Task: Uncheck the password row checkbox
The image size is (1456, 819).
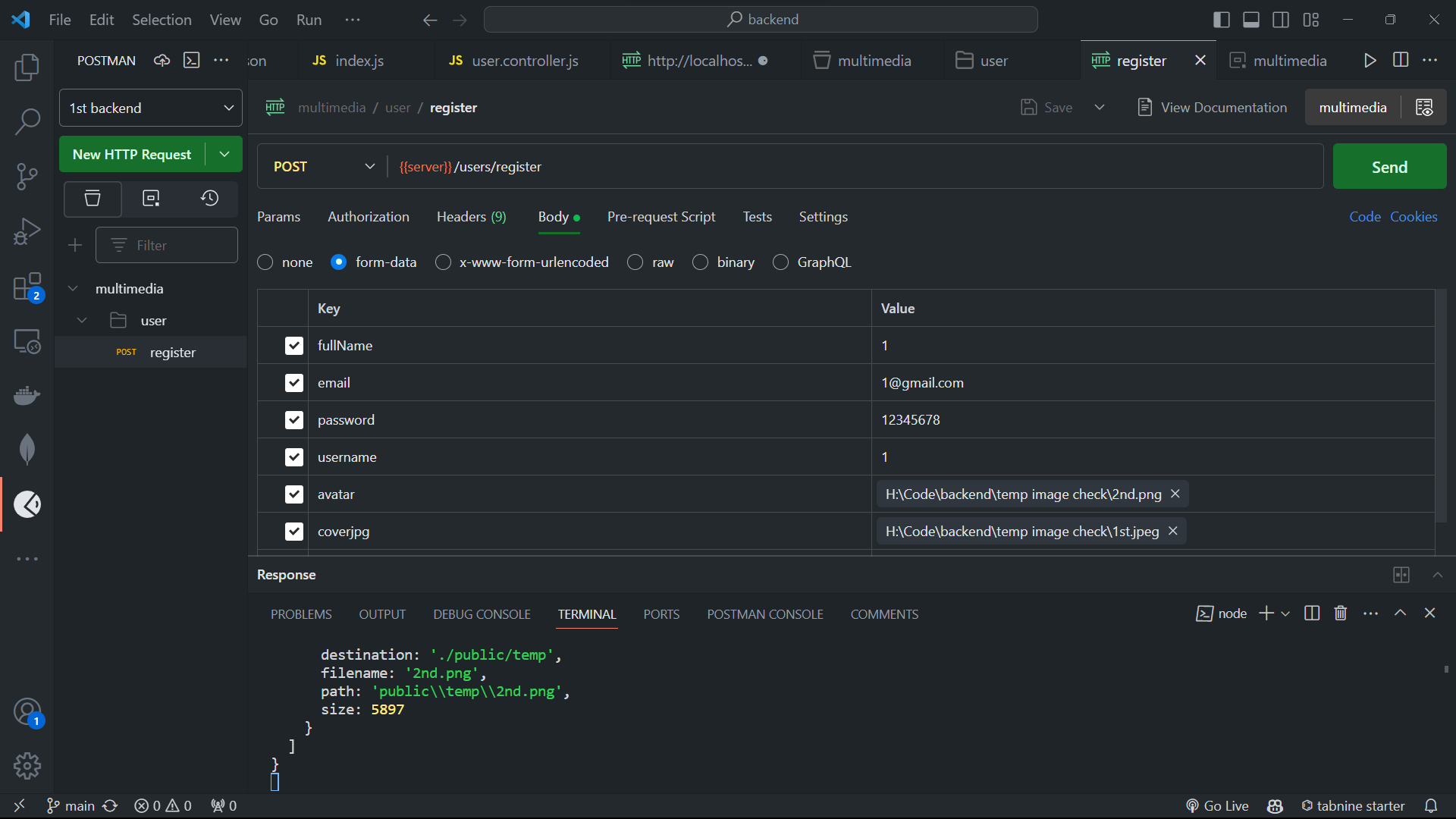Action: click(294, 420)
